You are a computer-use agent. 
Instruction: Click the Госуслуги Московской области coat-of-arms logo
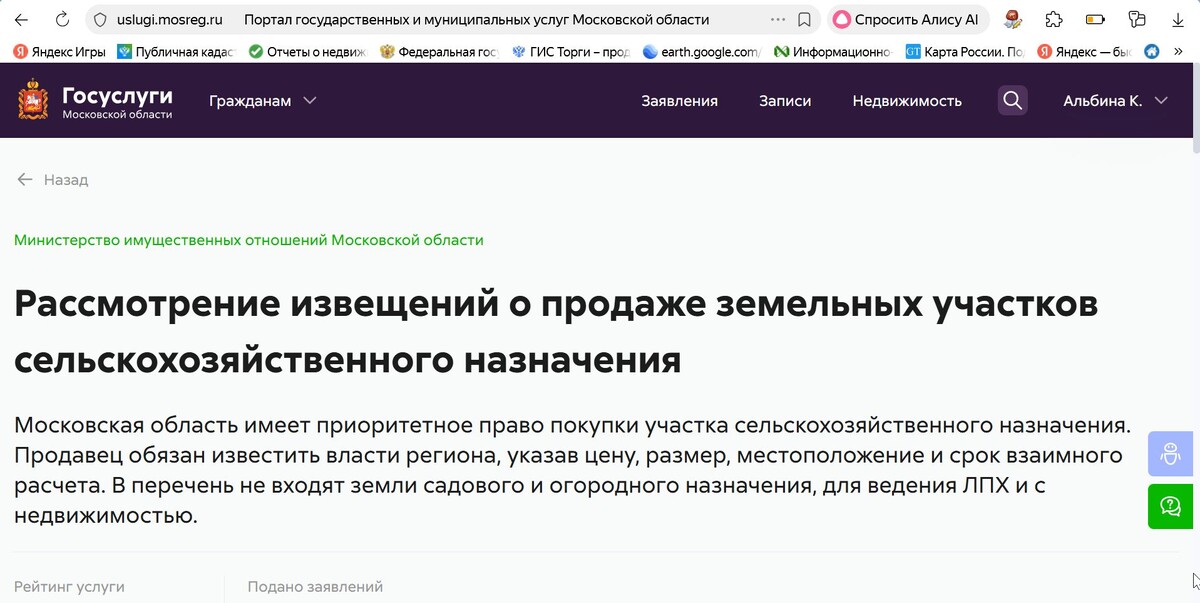(x=33, y=100)
